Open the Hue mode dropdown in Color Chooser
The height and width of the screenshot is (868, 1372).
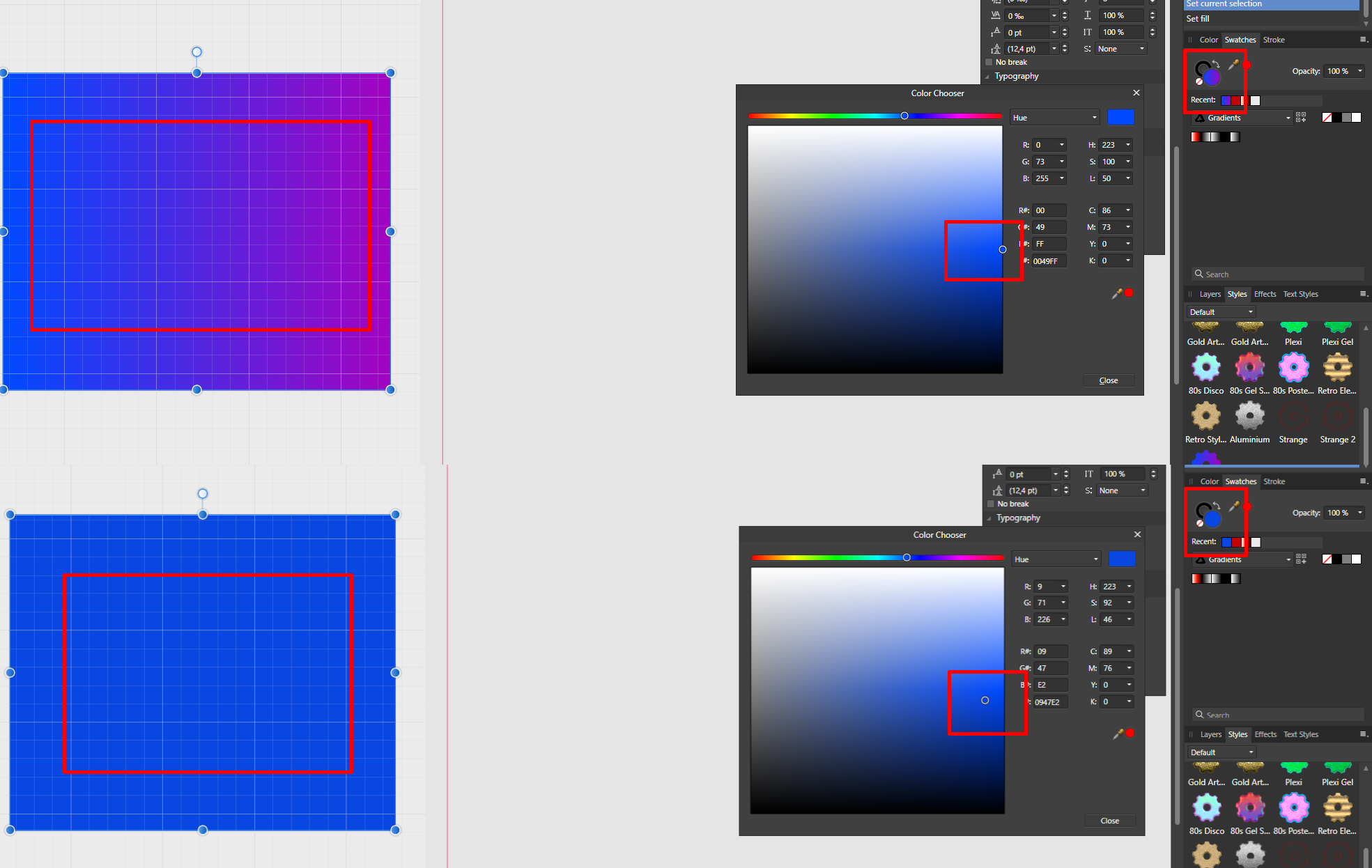pyautogui.click(x=1054, y=117)
